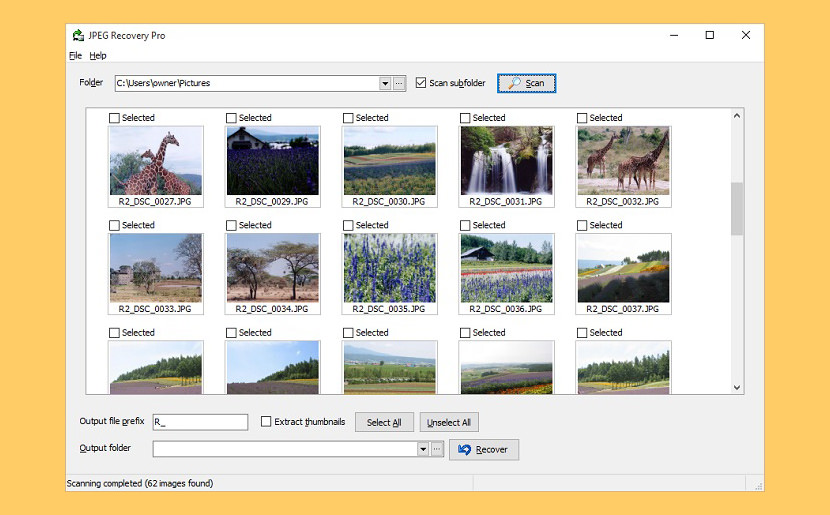Expand the Folder path dropdown
The width and height of the screenshot is (830, 515).
[x=385, y=83]
